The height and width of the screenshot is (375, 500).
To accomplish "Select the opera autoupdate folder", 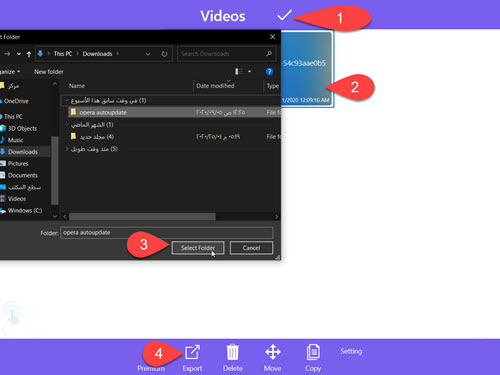I will pos(174,112).
